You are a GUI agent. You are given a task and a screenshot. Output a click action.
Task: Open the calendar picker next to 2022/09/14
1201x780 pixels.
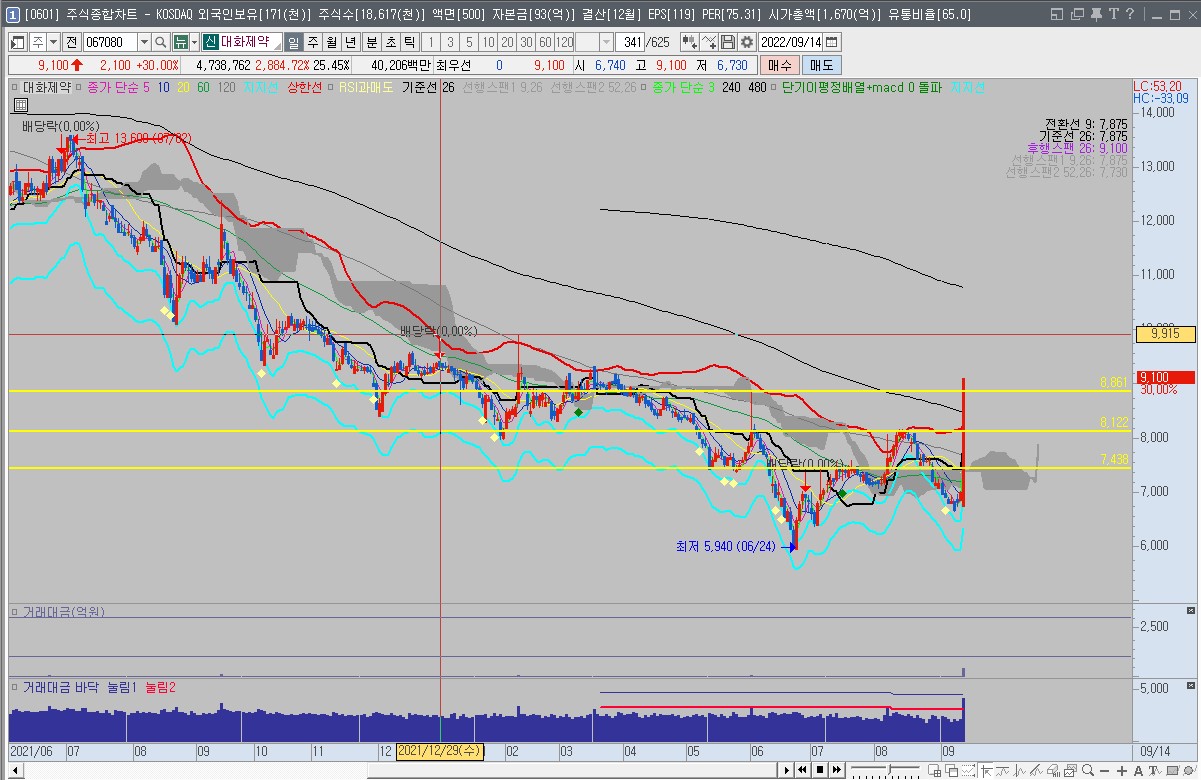[x=831, y=42]
